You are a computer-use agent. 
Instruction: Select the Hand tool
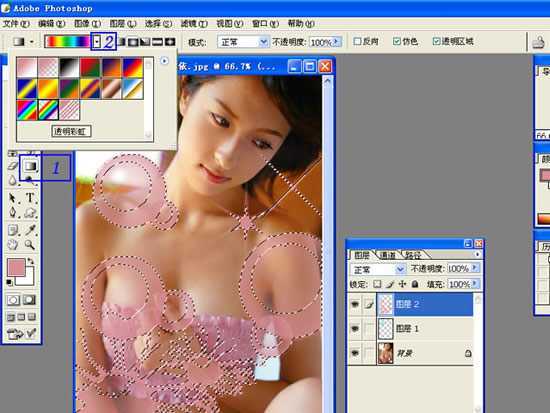tap(13, 245)
